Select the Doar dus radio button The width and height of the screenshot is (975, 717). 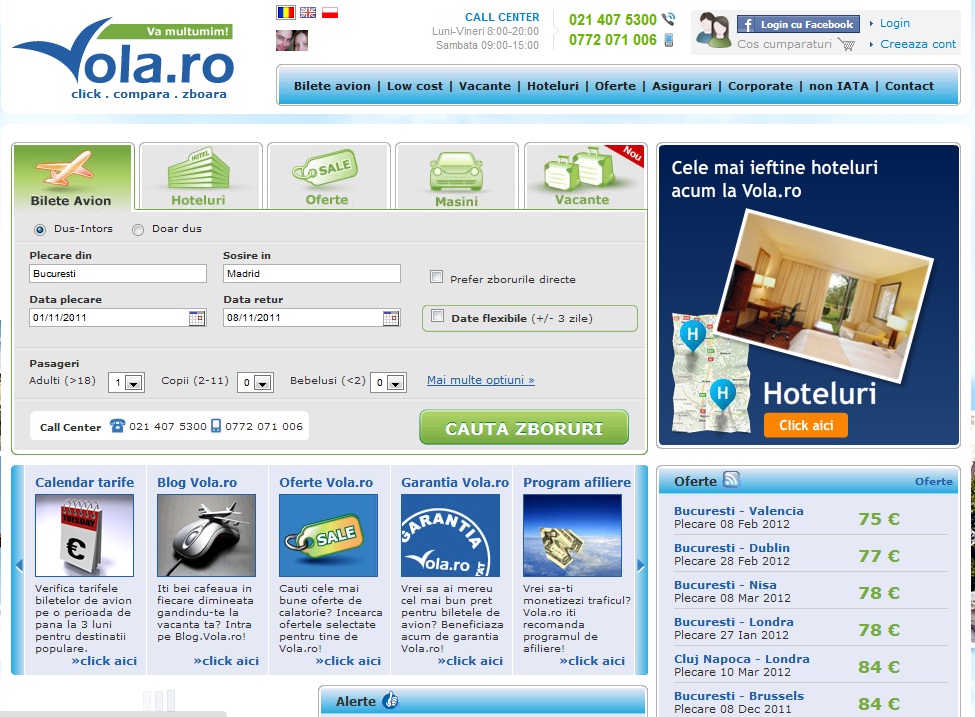(138, 229)
